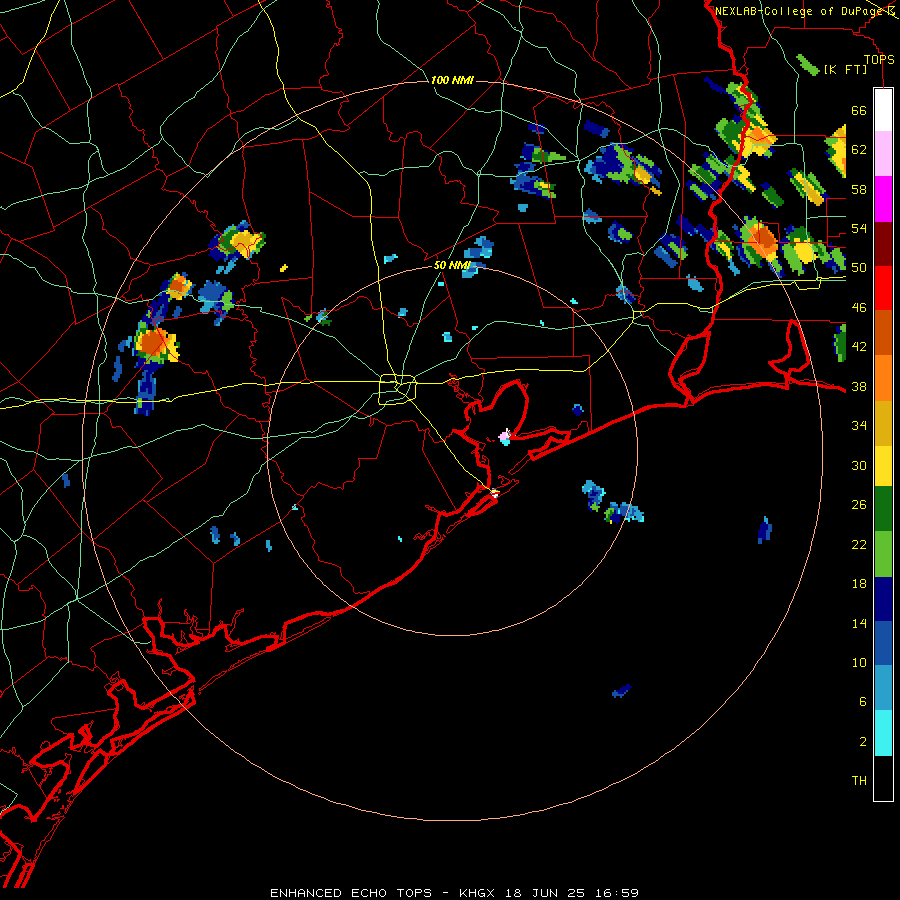Click the light pink legend swatch

pos(883,154)
